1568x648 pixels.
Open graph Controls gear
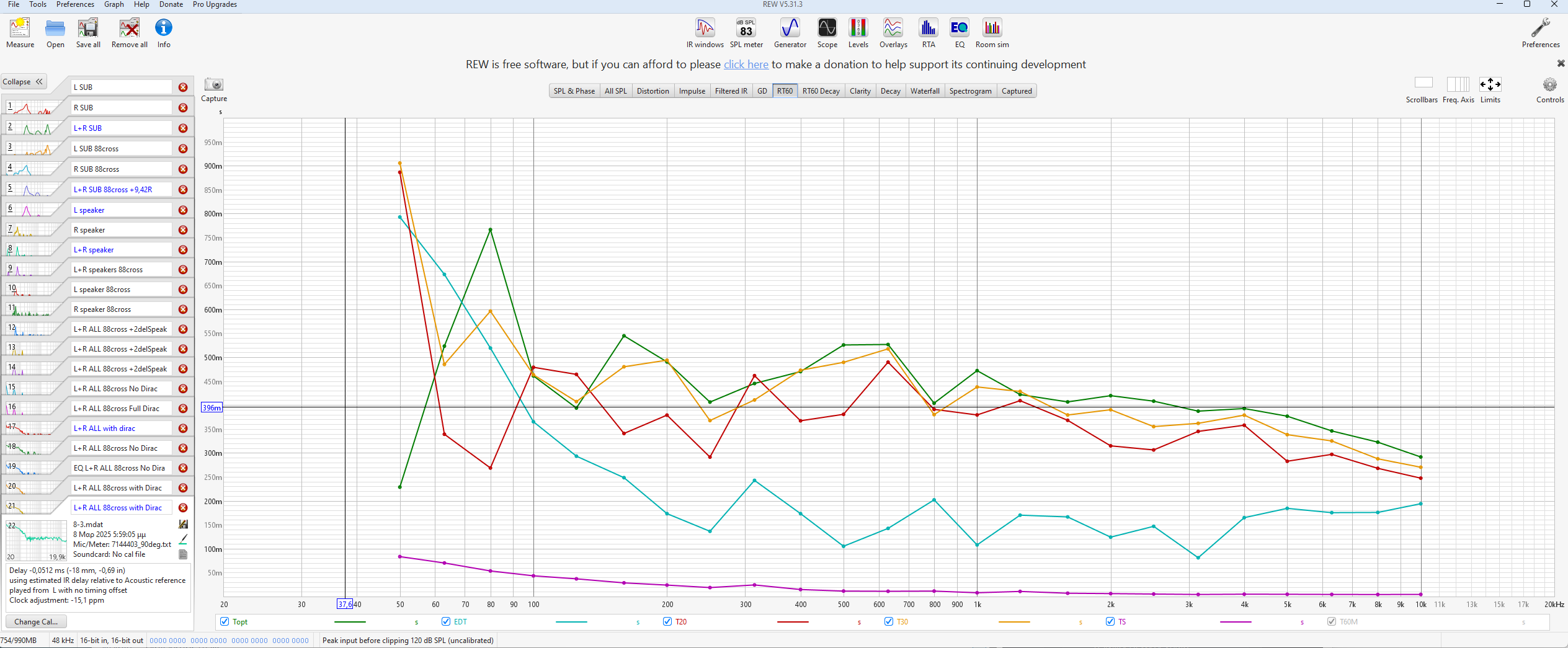1549,85
